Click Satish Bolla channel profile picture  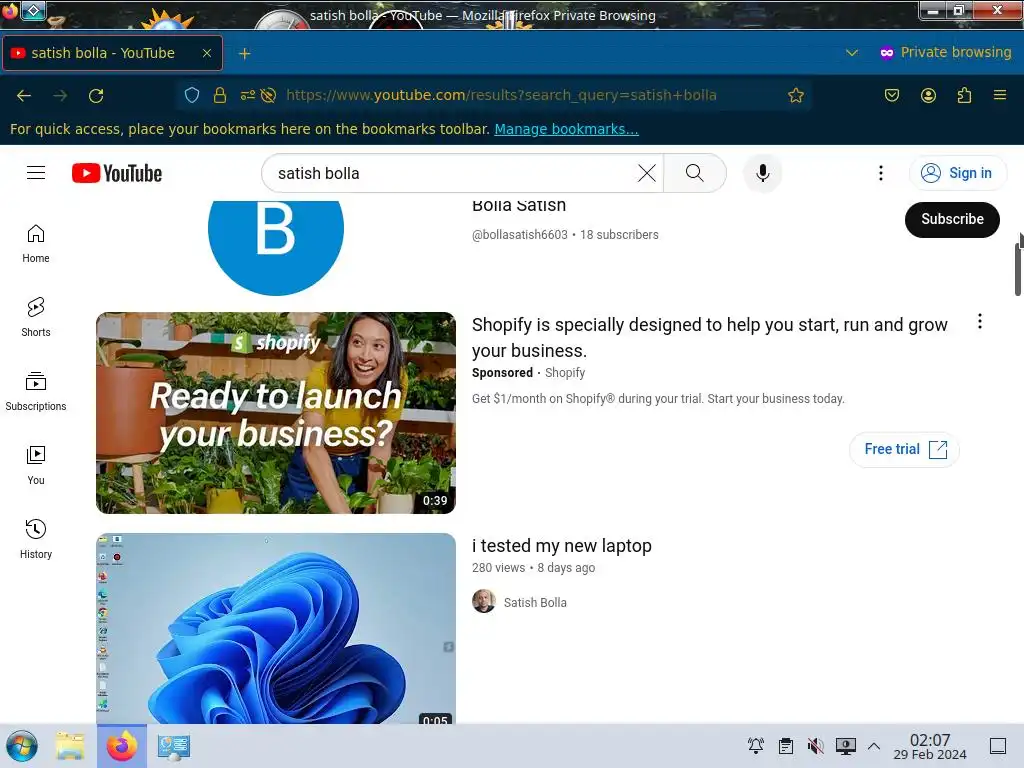pos(484,601)
